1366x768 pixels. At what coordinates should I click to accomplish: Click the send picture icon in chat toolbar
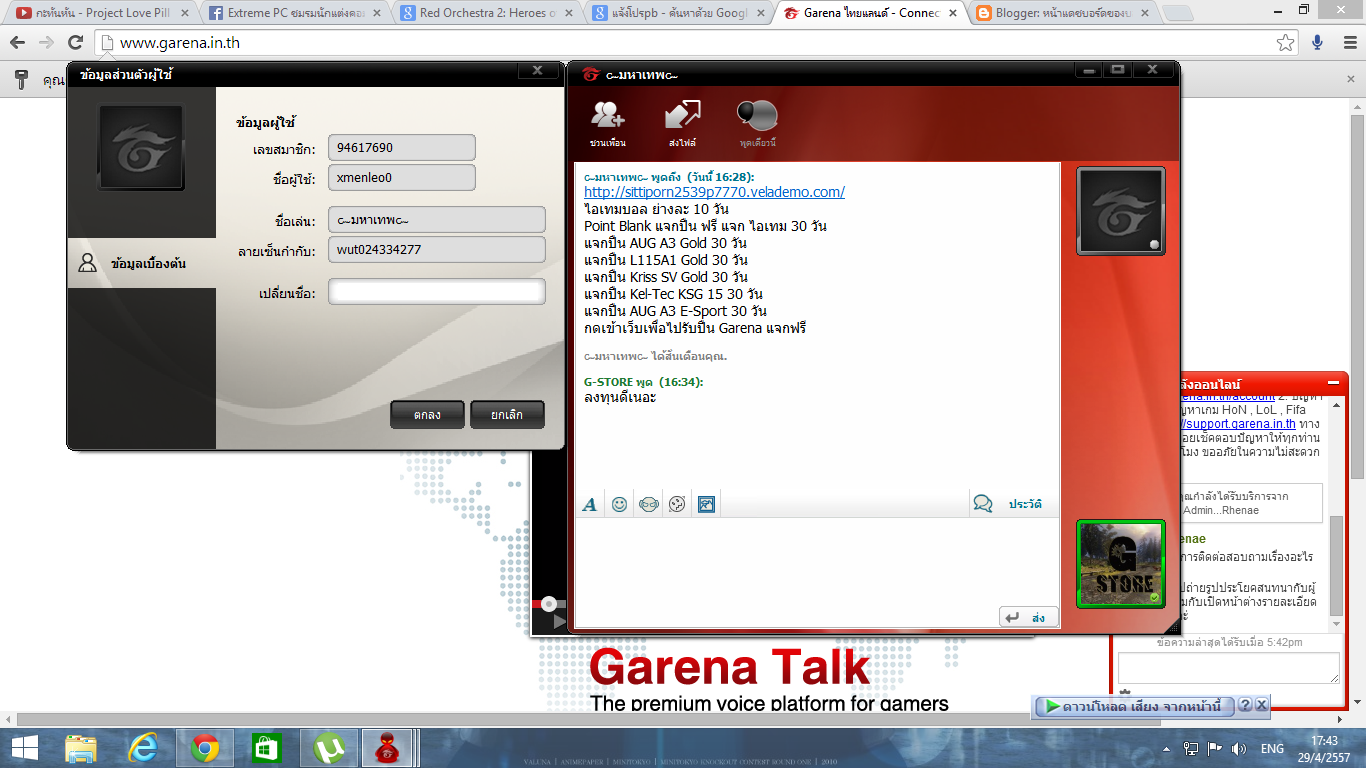point(706,505)
